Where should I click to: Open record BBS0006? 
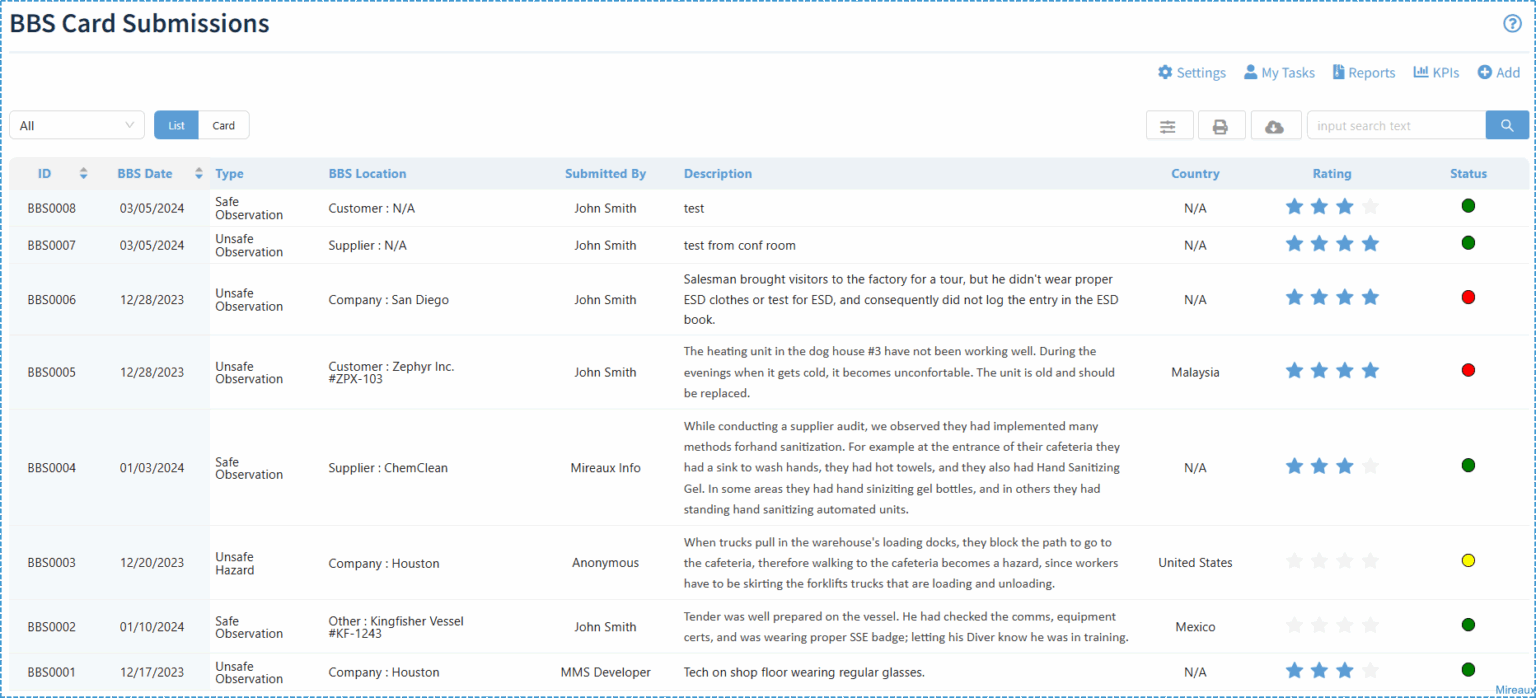click(x=52, y=300)
